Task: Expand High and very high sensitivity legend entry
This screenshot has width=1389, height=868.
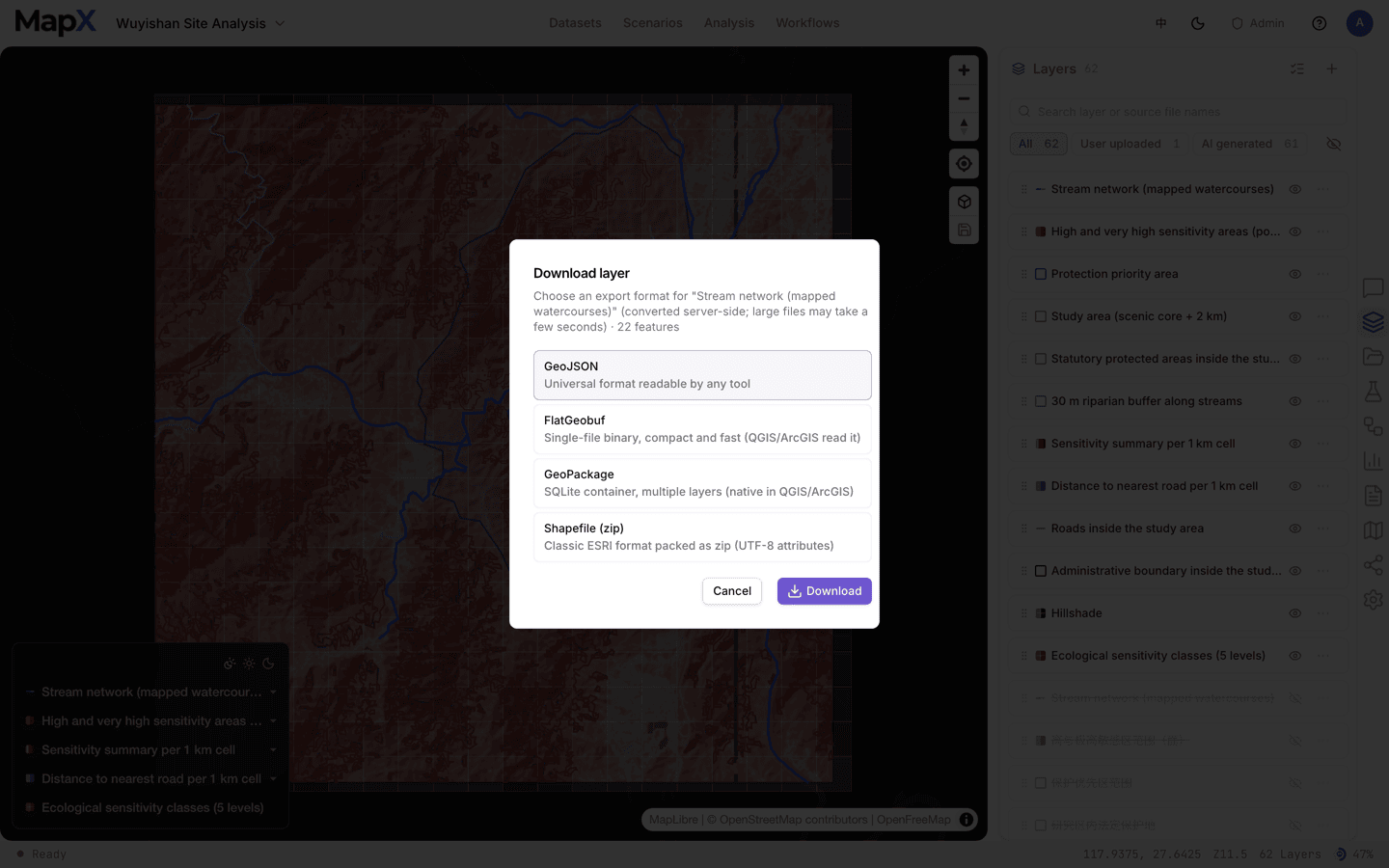Action: [x=273, y=721]
